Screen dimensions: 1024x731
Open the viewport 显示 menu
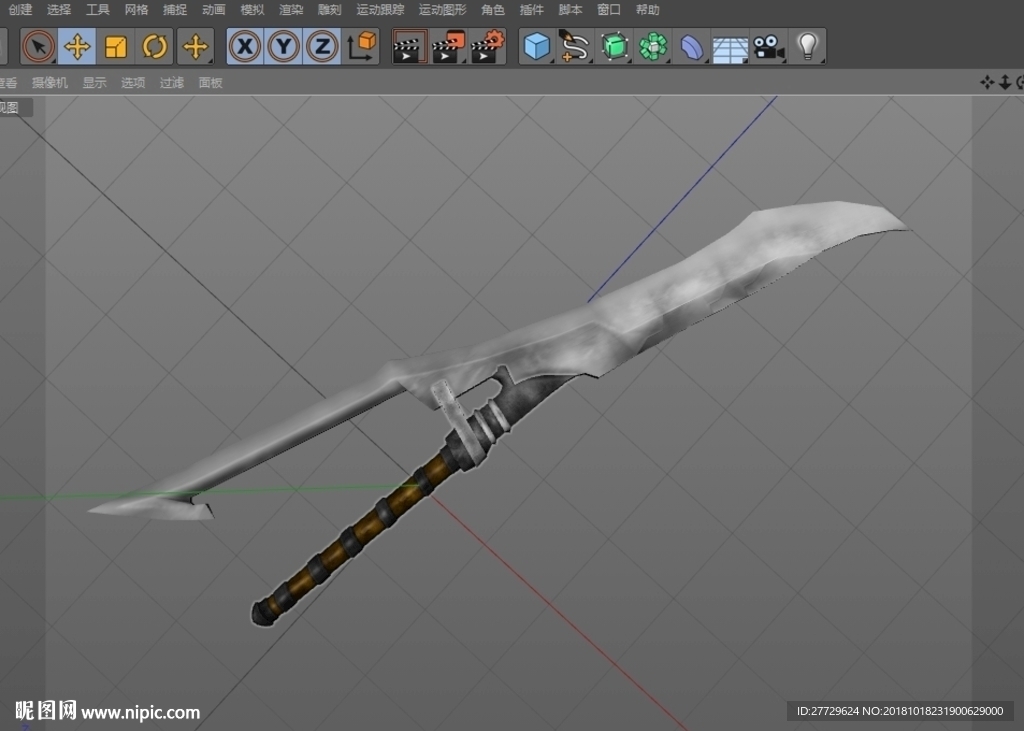[94, 82]
